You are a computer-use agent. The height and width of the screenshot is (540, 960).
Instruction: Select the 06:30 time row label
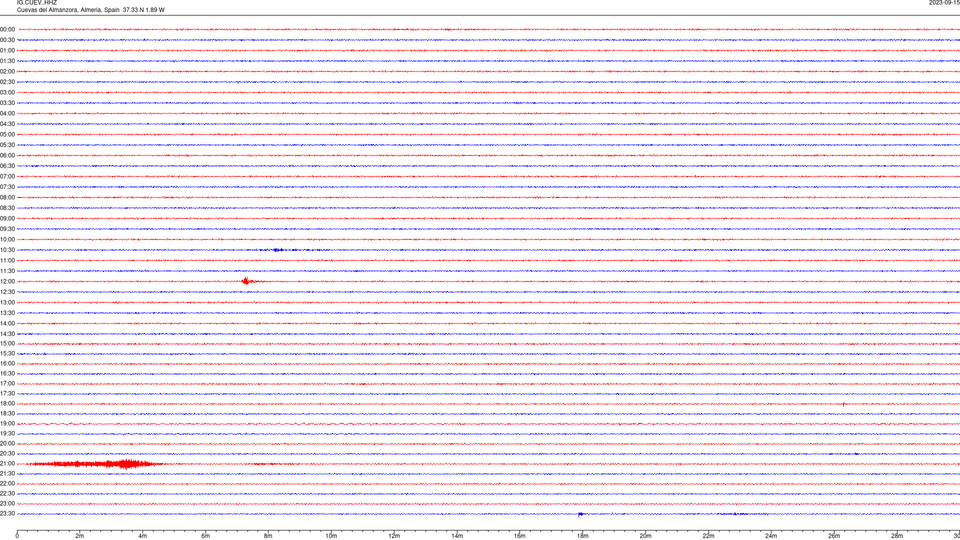pos(7,166)
